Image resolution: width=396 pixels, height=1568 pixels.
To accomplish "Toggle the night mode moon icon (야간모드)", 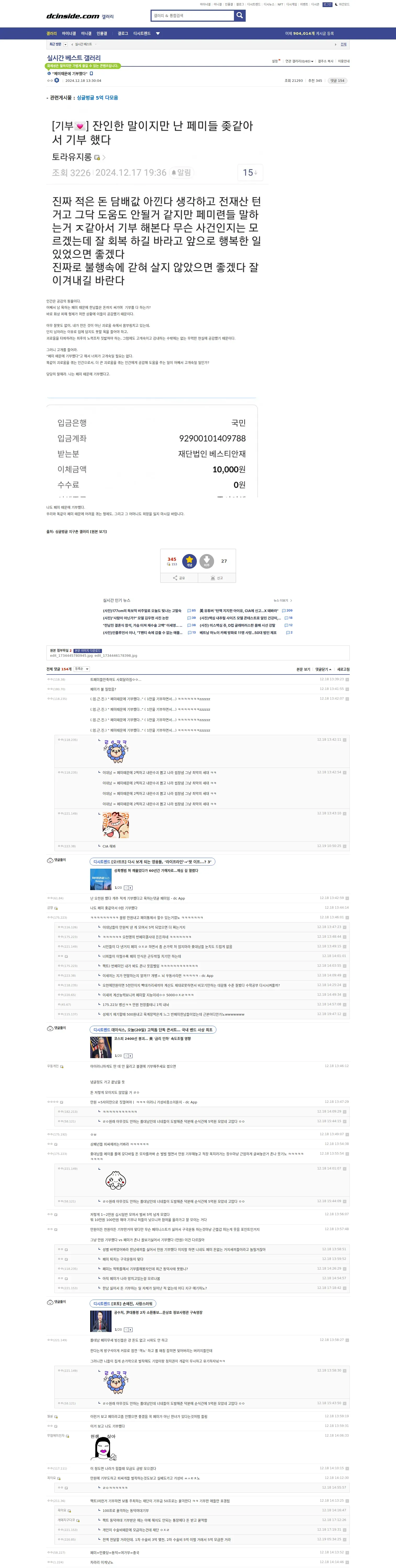I will pos(336,4).
